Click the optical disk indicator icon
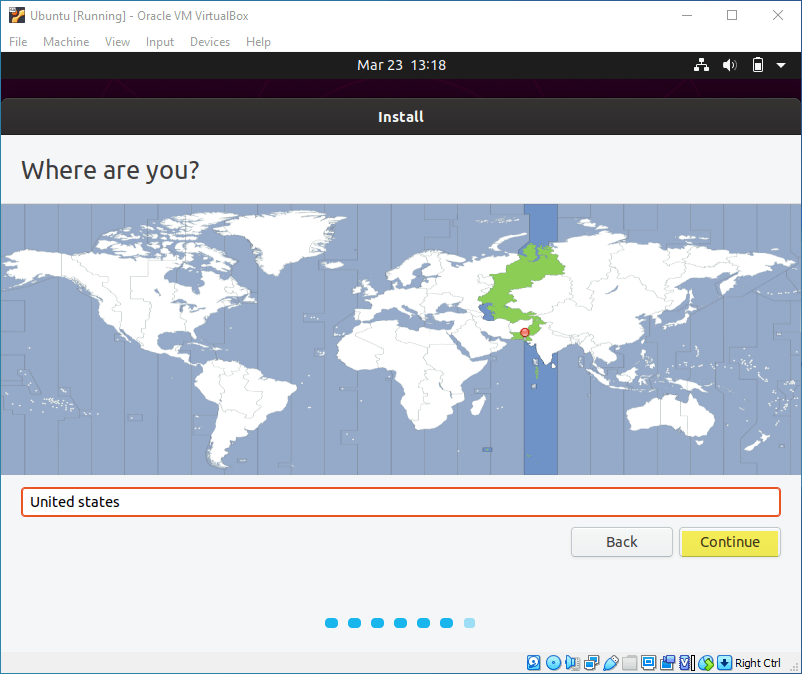Viewport: 802px width, 674px height. coord(553,663)
